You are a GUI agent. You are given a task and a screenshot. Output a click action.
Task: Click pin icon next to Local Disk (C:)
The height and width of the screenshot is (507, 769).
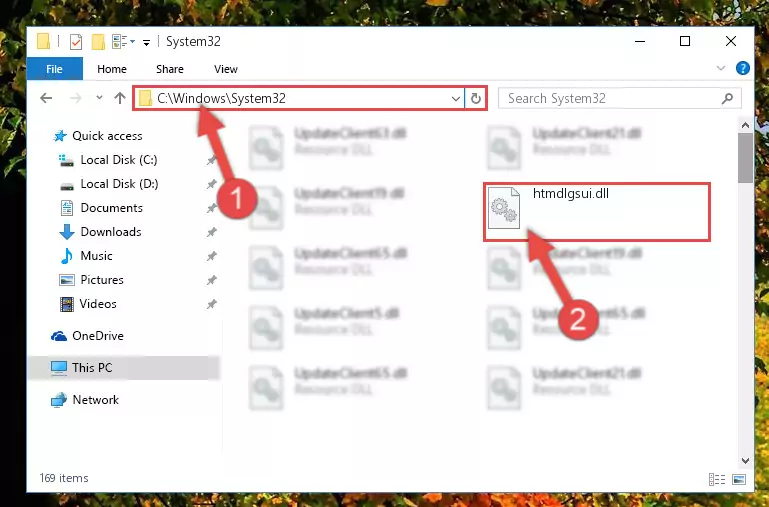211,160
